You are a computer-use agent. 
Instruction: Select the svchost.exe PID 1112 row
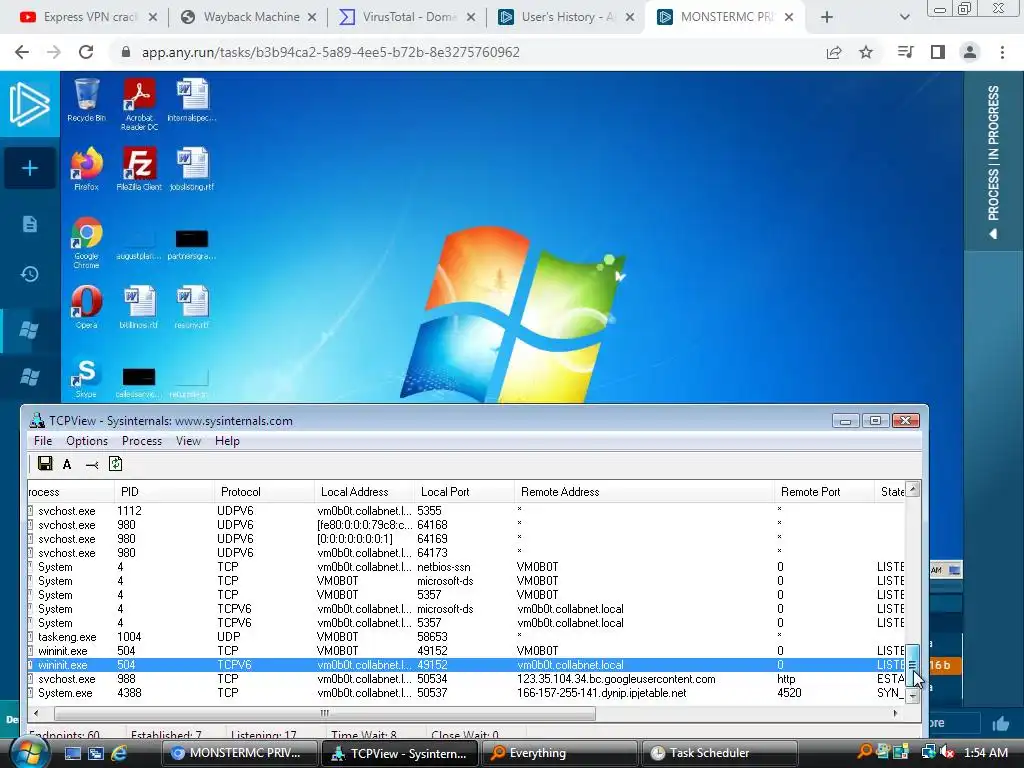coord(466,511)
